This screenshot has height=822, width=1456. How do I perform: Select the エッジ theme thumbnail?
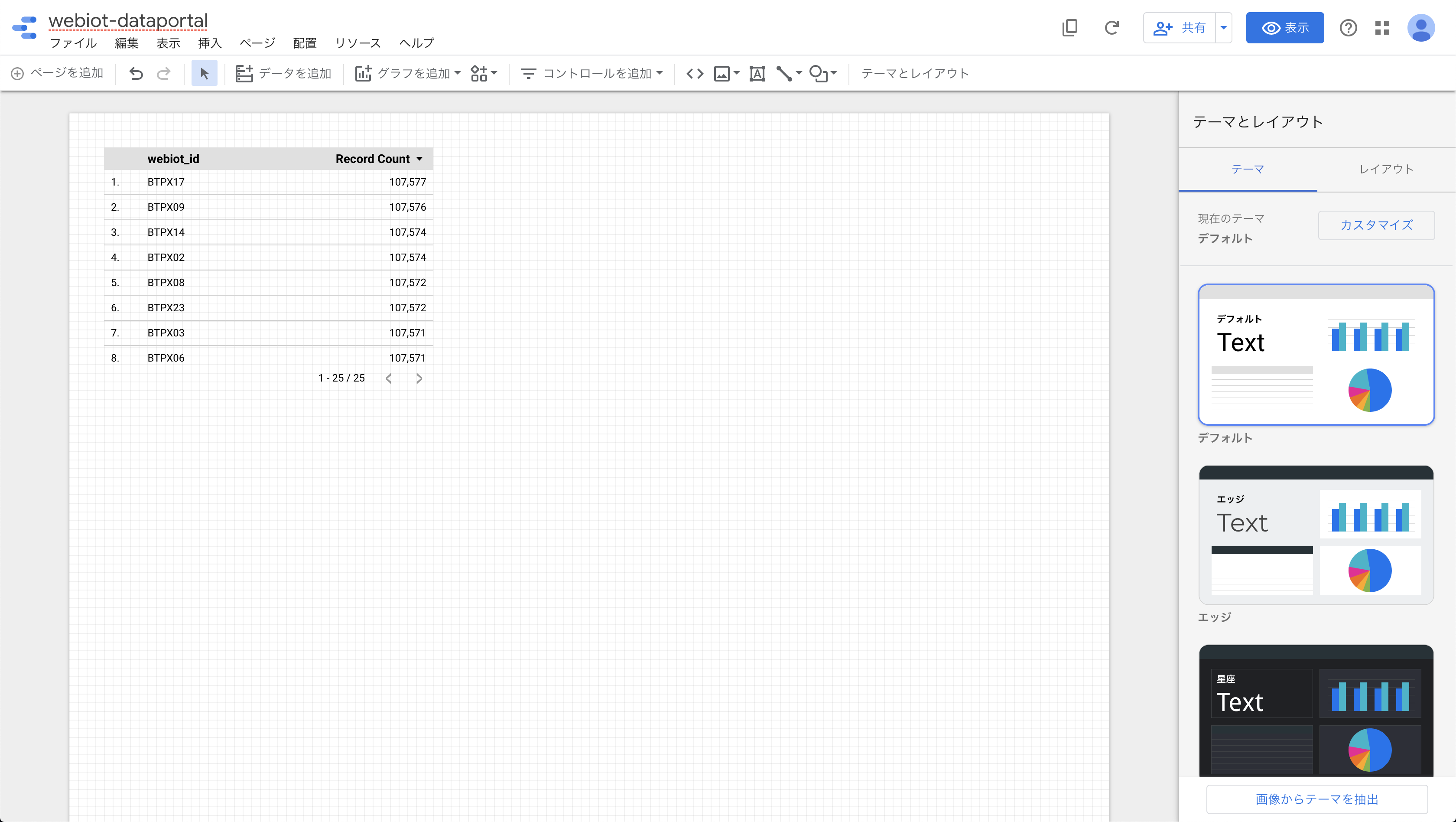tap(1316, 535)
